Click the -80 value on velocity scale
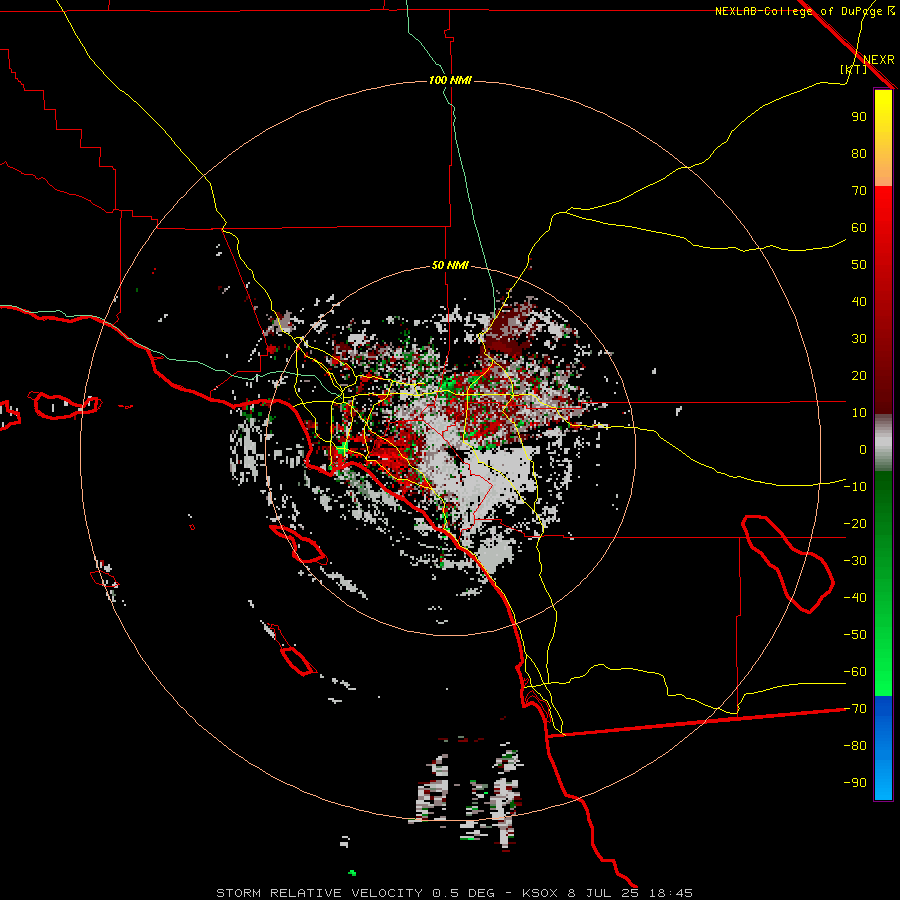This screenshot has width=900, height=900. coord(855,746)
